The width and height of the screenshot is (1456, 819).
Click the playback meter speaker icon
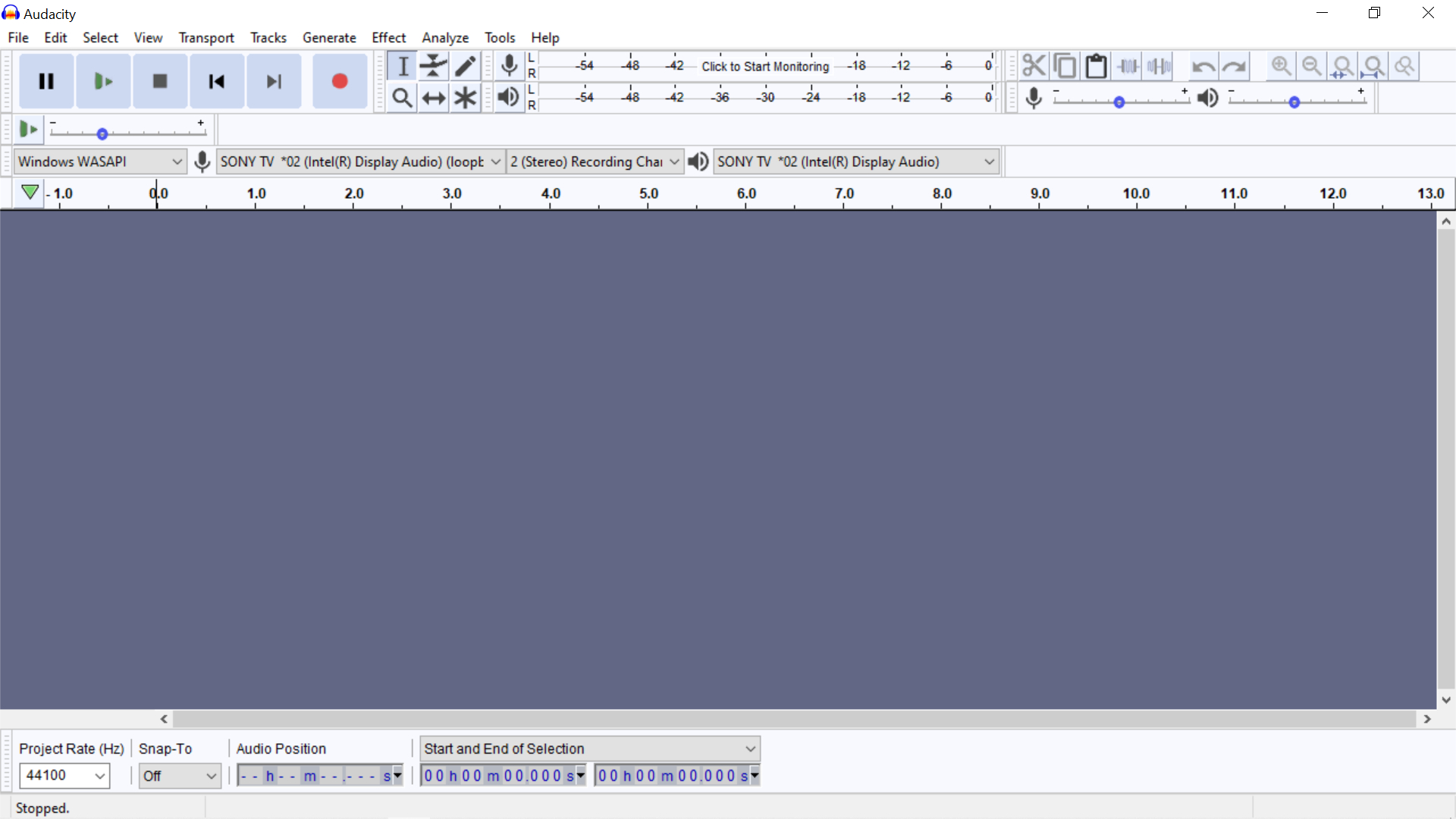(509, 98)
